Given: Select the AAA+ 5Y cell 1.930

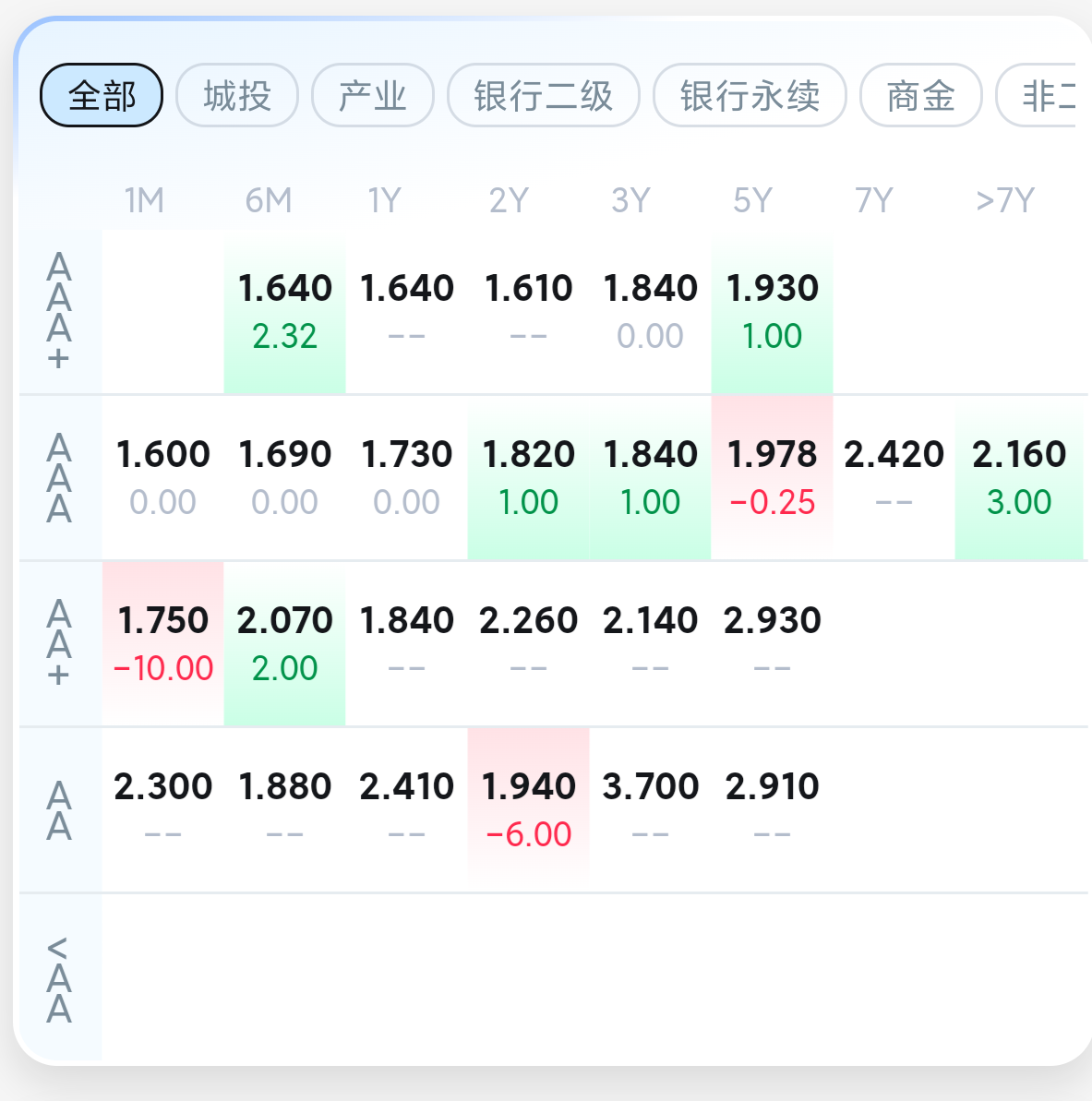Looking at the screenshot, I should (x=772, y=312).
